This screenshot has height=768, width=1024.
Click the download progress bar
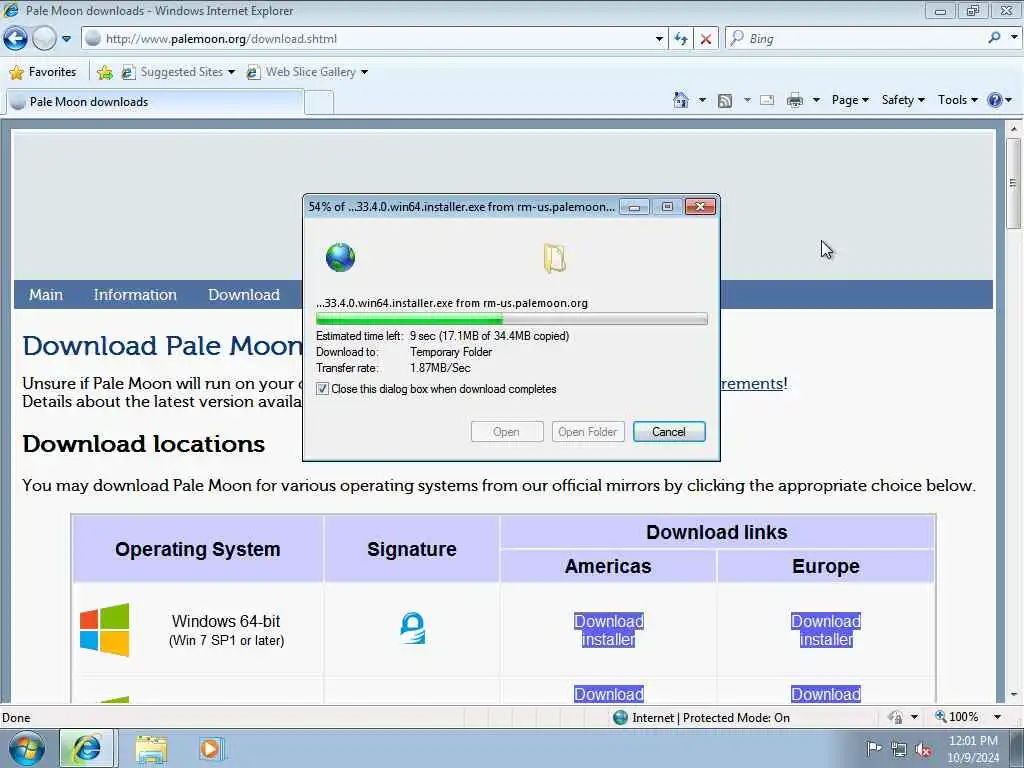point(511,319)
